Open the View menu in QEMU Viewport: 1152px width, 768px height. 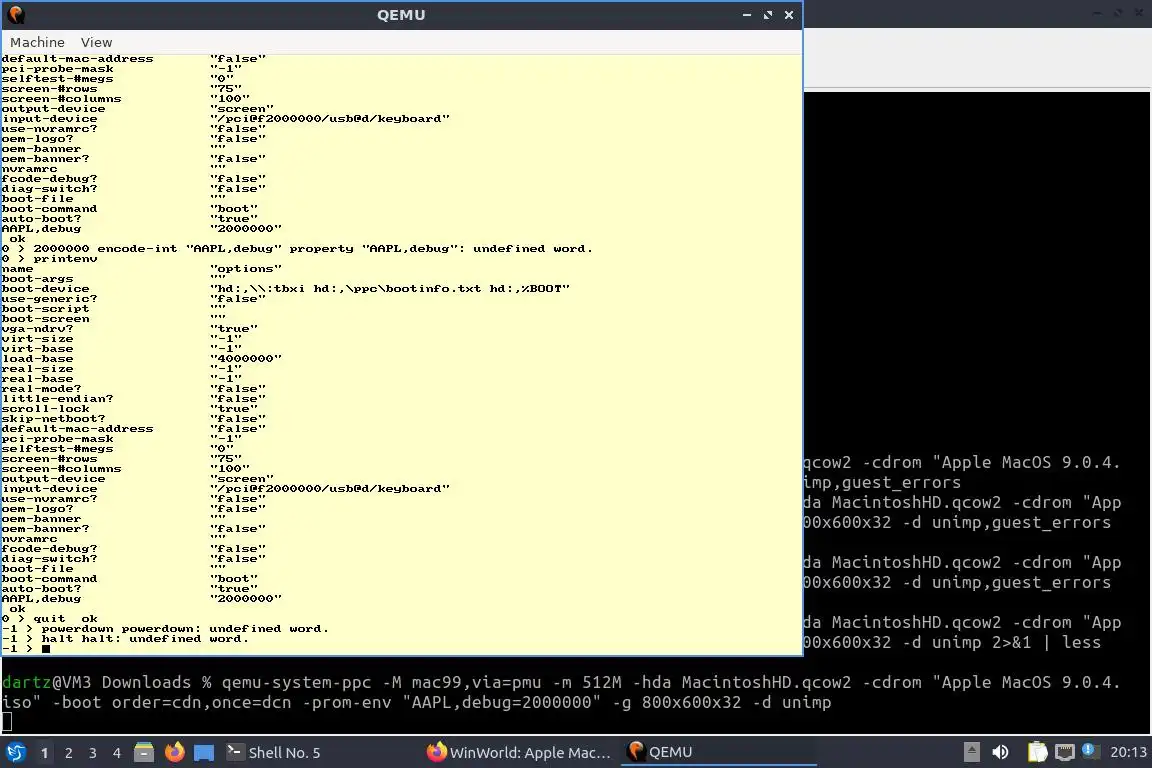tap(96, 43)
